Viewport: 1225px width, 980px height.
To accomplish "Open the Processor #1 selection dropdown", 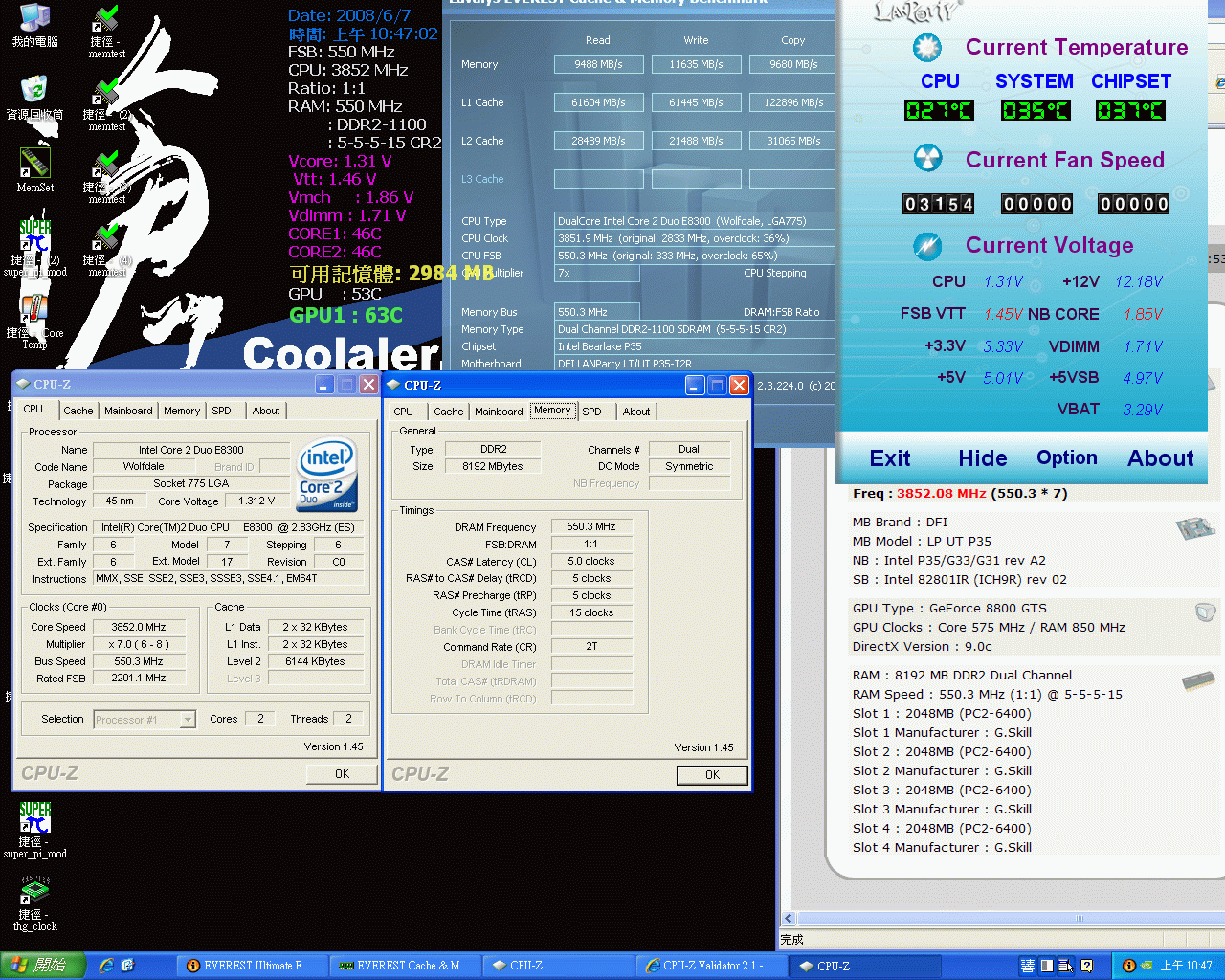I will (189, 720).
